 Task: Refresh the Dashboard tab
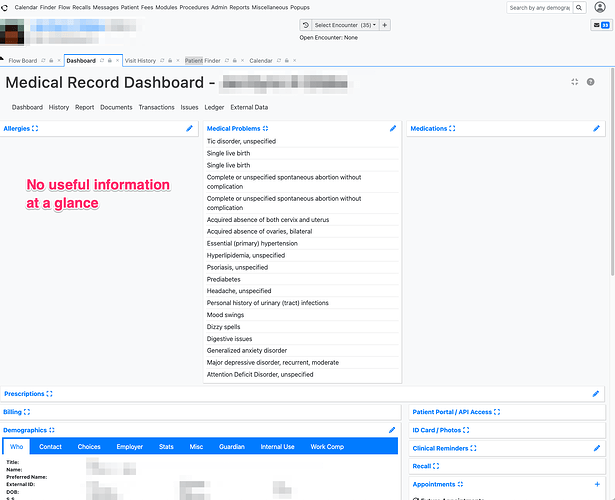pos(102,60)
